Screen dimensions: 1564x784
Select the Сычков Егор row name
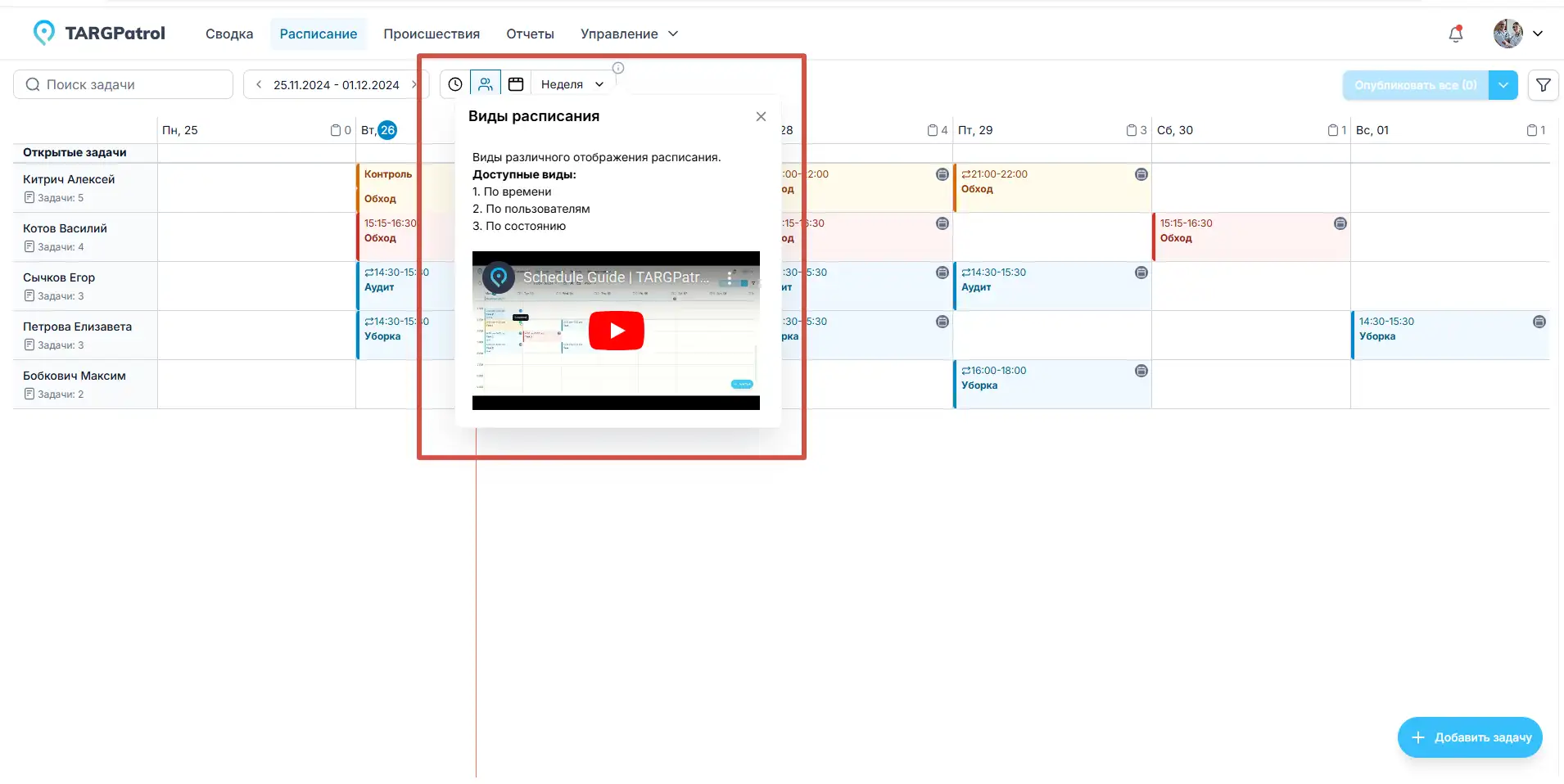[x=59, y=277]
